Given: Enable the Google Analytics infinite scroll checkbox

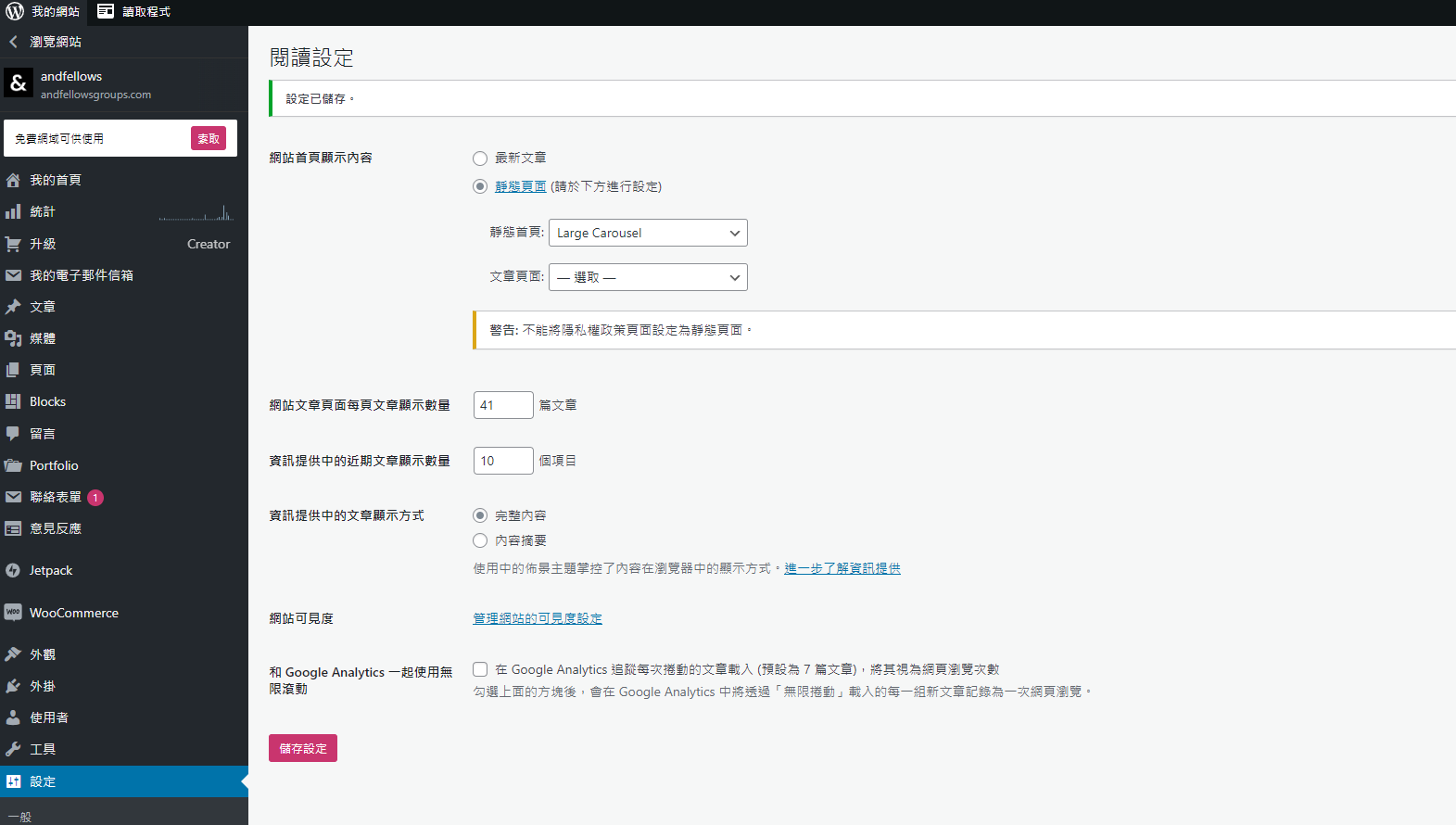Looking at the screenshot, I should tap(480, 669).
